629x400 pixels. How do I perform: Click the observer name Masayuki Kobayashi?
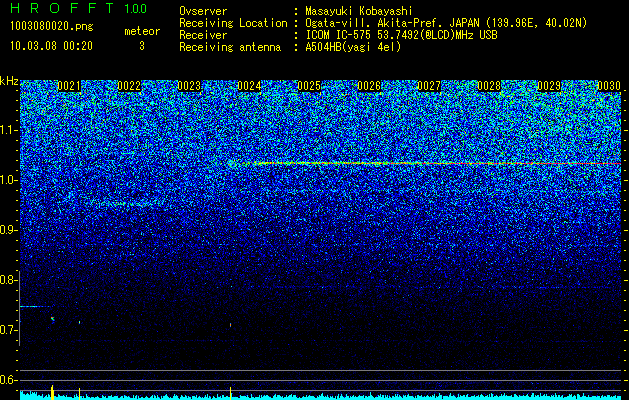359,12
